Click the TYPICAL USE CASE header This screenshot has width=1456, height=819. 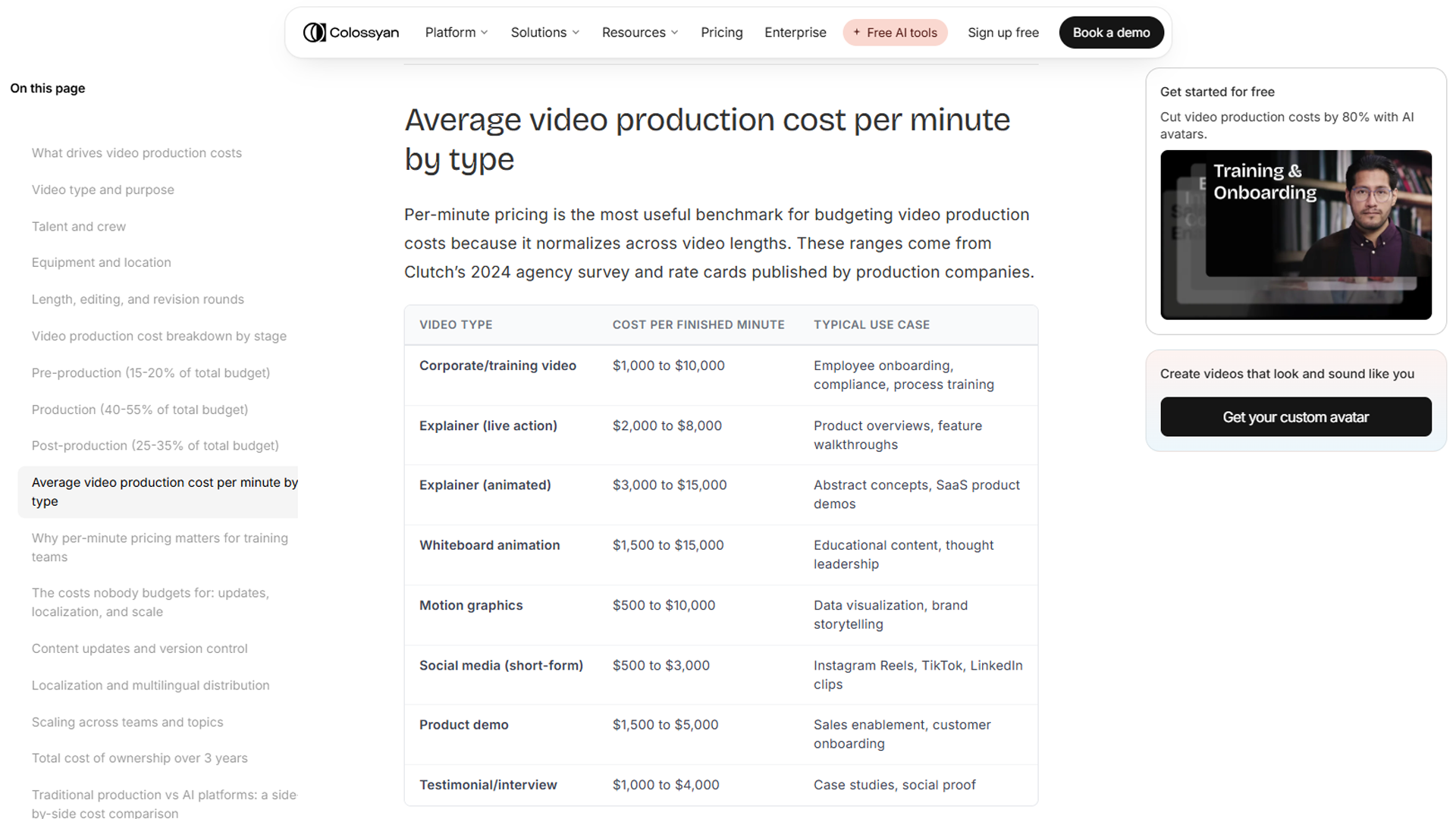(x=871, y=325)
